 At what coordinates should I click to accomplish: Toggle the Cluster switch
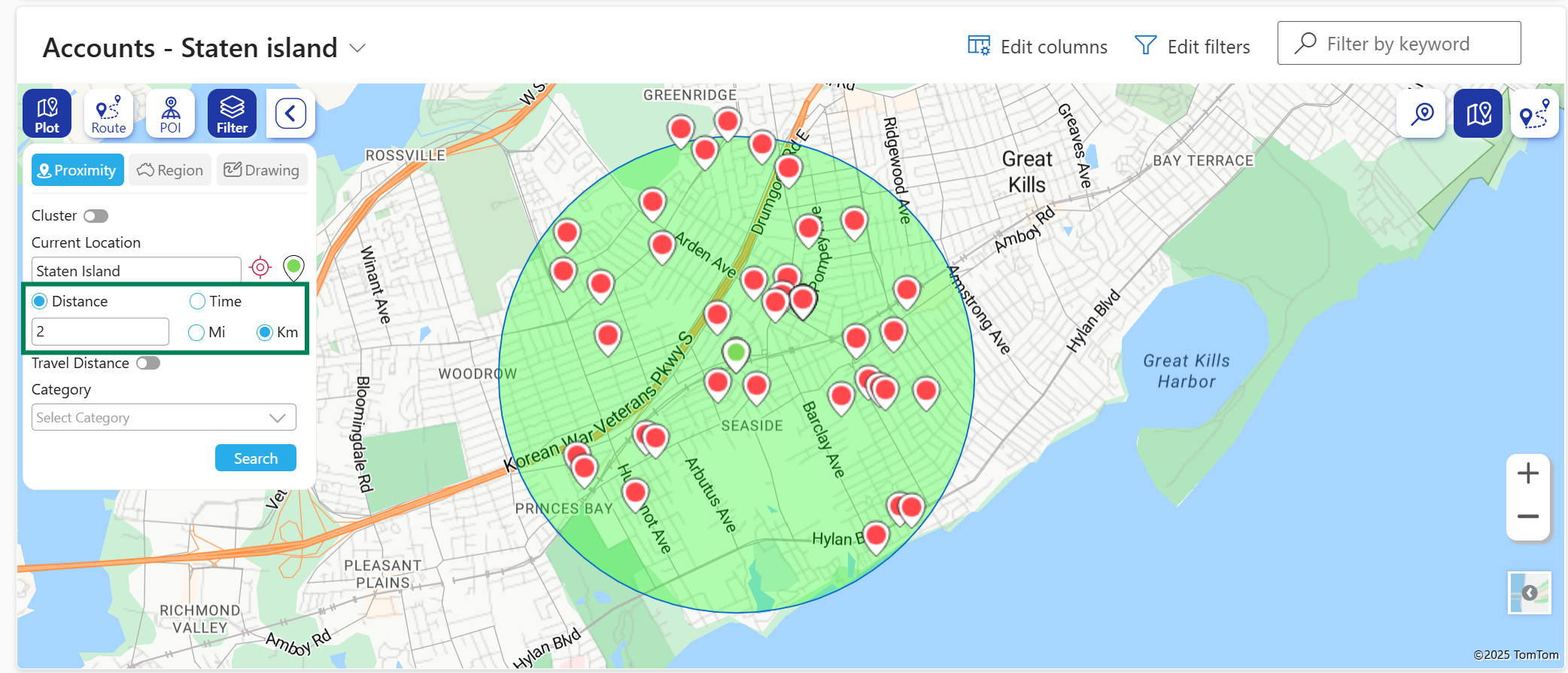(96, 216)
